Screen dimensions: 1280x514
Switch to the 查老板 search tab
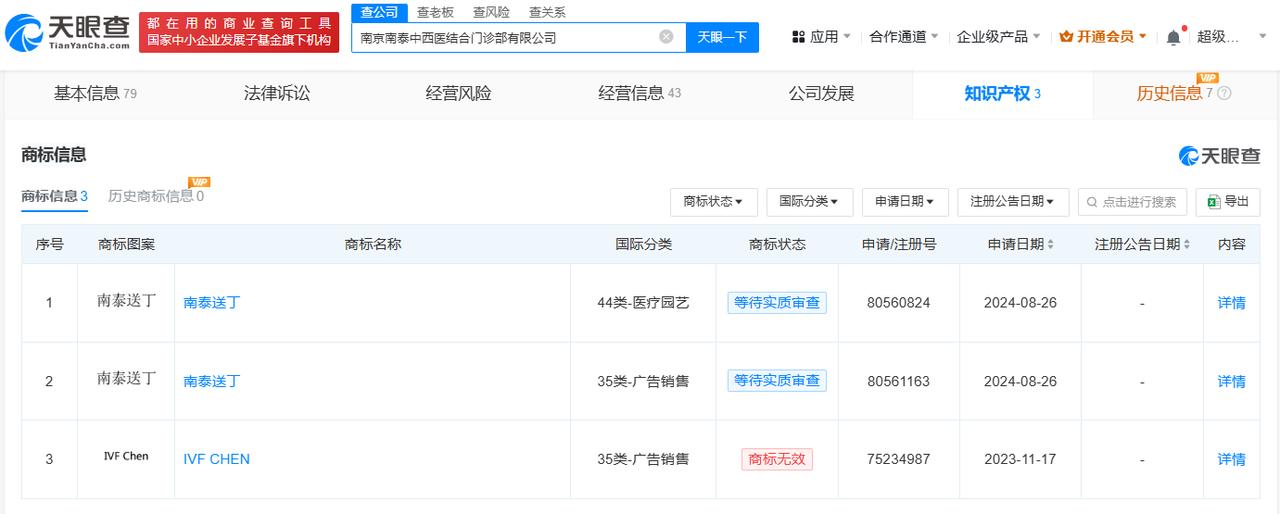[x=435, y=12]
